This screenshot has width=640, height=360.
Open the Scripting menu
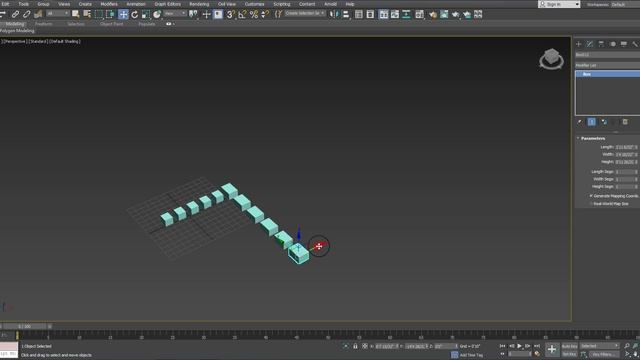point(282,4)
